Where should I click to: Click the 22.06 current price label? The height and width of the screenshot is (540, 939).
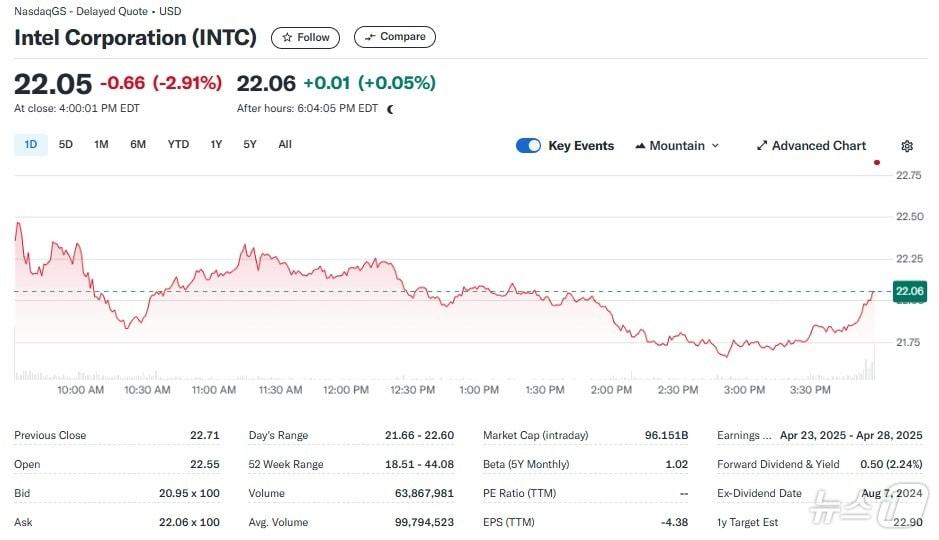pyautogui.click(x=909, y=291)
